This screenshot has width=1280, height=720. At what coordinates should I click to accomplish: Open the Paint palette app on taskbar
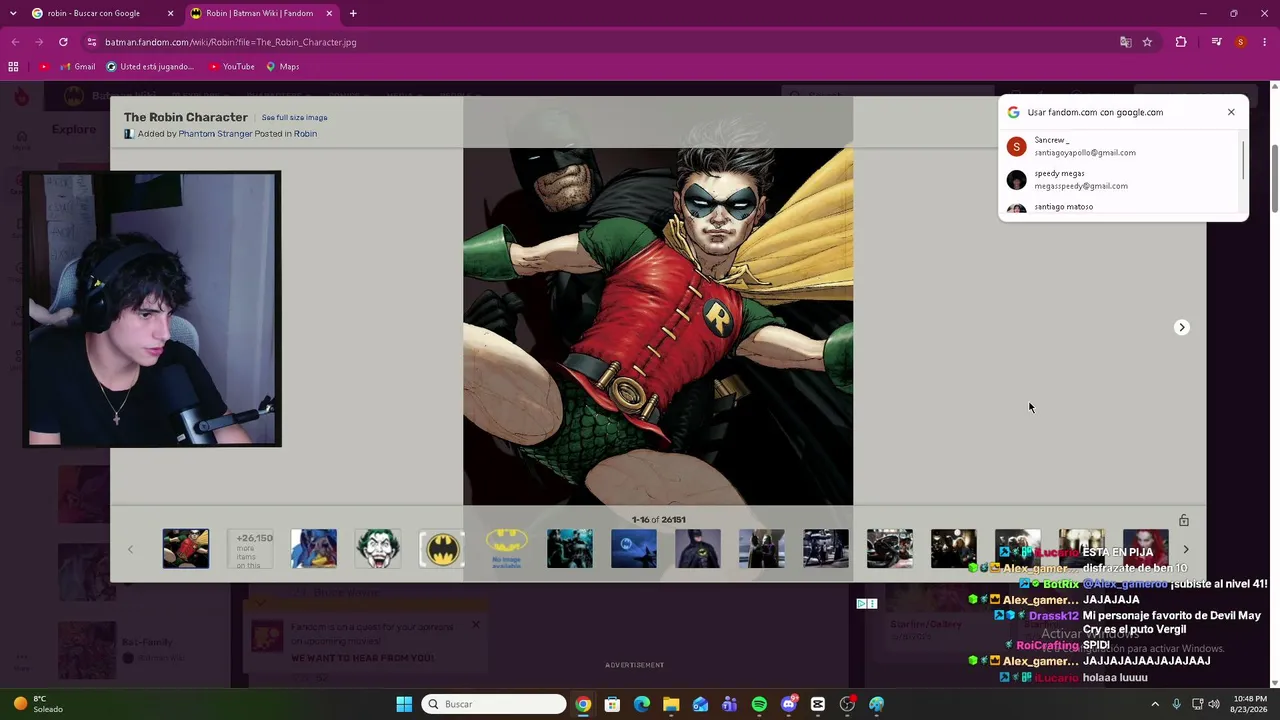pyautogui.click(x=877, y=704)
